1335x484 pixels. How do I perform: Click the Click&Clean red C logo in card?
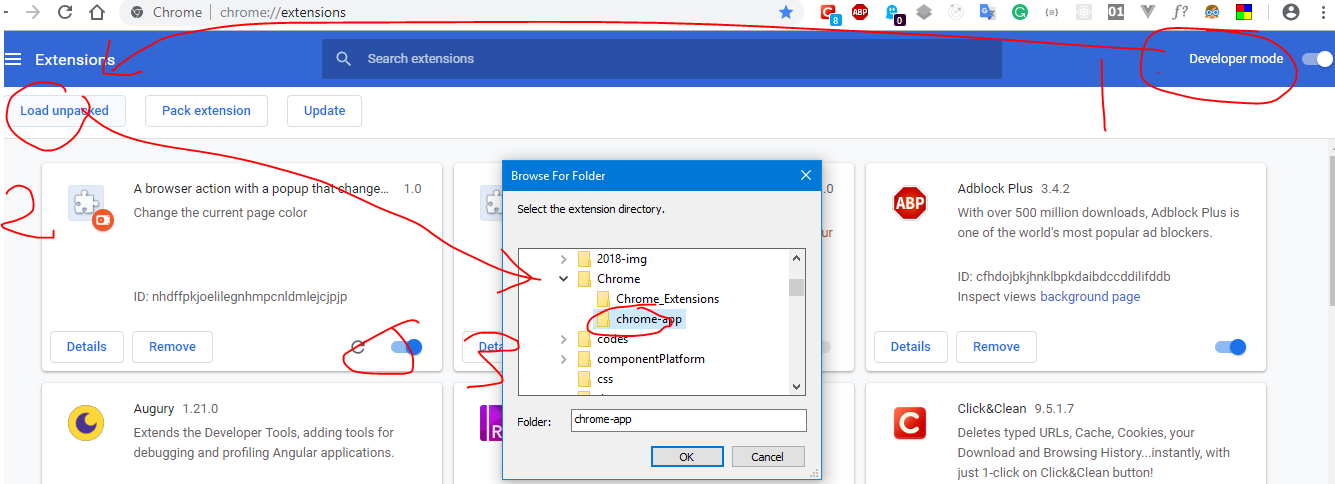[x=910, y=423]
